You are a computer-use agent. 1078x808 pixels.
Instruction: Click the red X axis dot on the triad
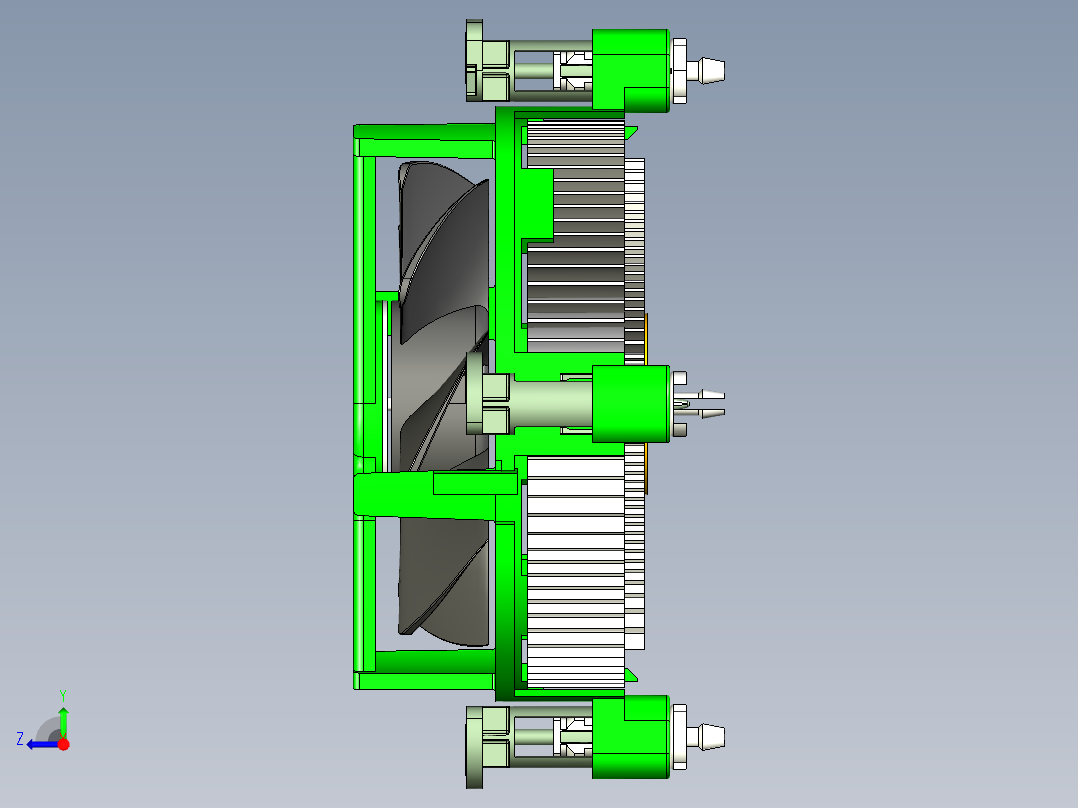click(x=63, y=744)
